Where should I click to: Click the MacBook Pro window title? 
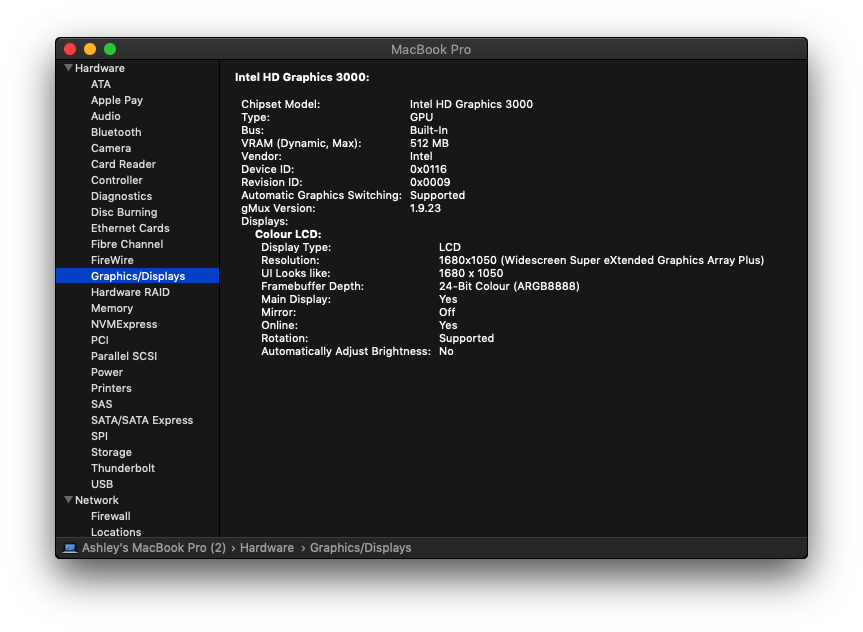click(431, 50)
